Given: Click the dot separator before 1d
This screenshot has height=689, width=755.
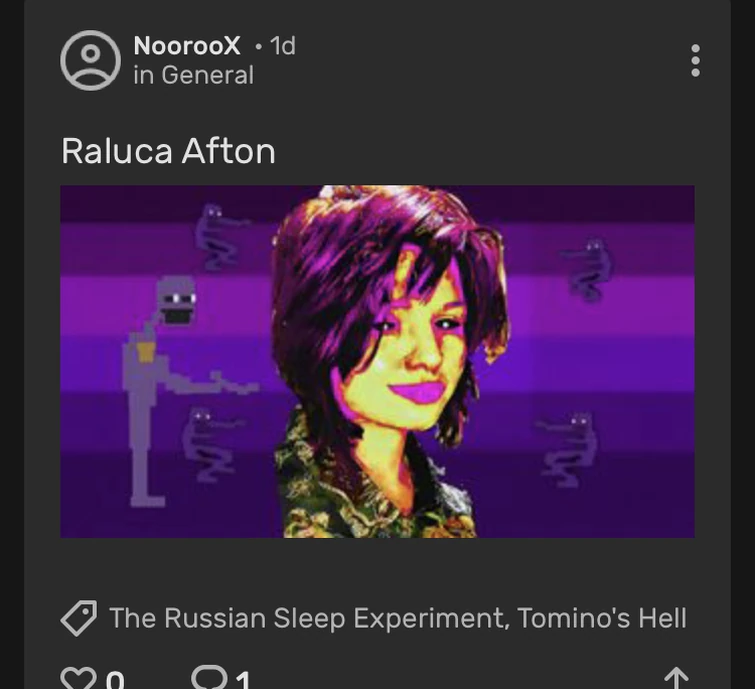Looking at the screenshot, I should (259, 47).
